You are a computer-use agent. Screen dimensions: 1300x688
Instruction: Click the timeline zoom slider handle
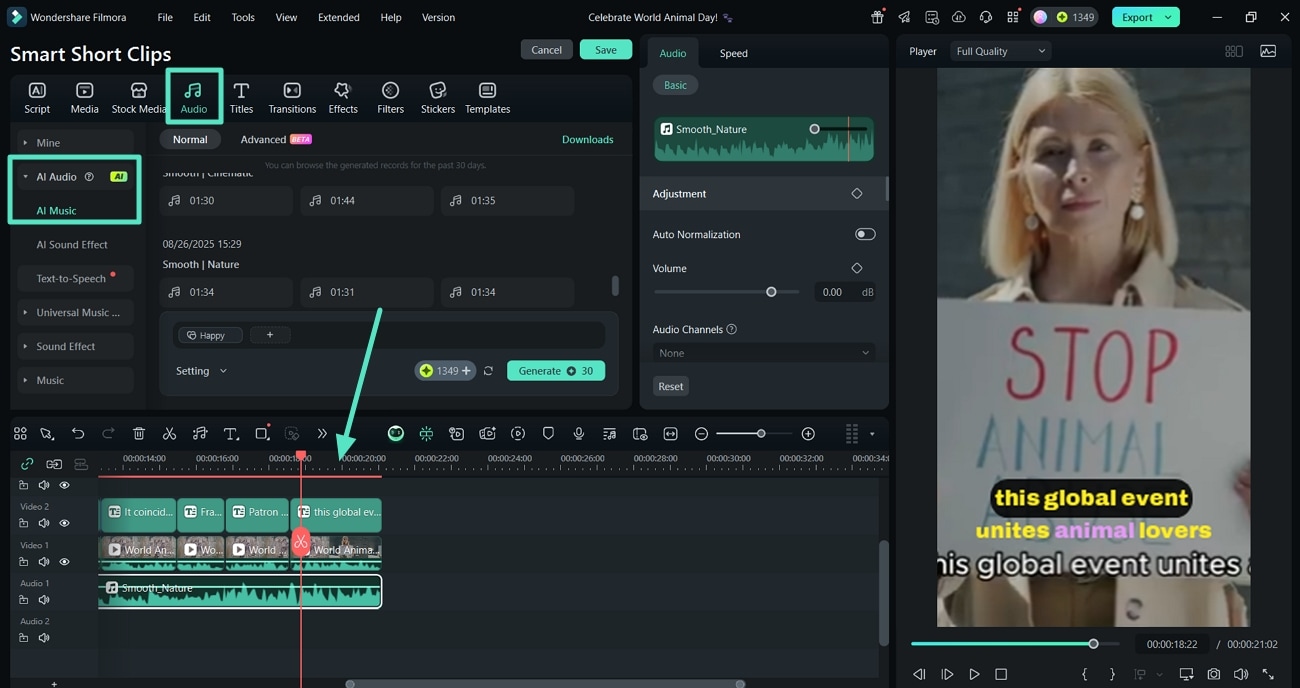[x=761, y=434]
